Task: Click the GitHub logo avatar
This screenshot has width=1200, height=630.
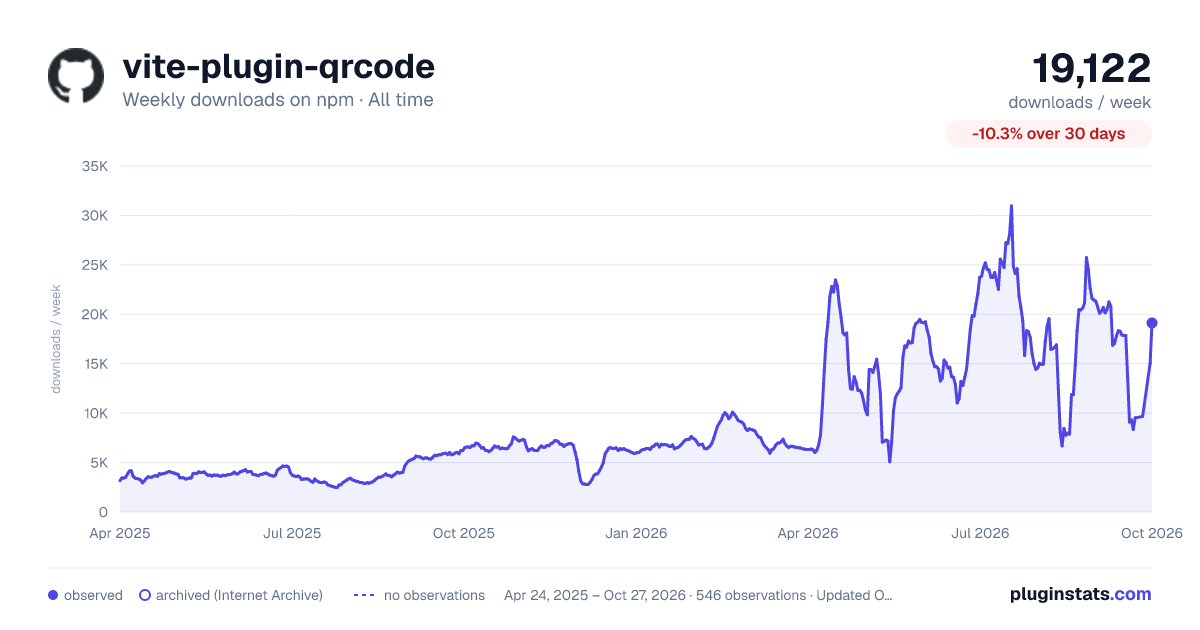Action: click(76, 75)
